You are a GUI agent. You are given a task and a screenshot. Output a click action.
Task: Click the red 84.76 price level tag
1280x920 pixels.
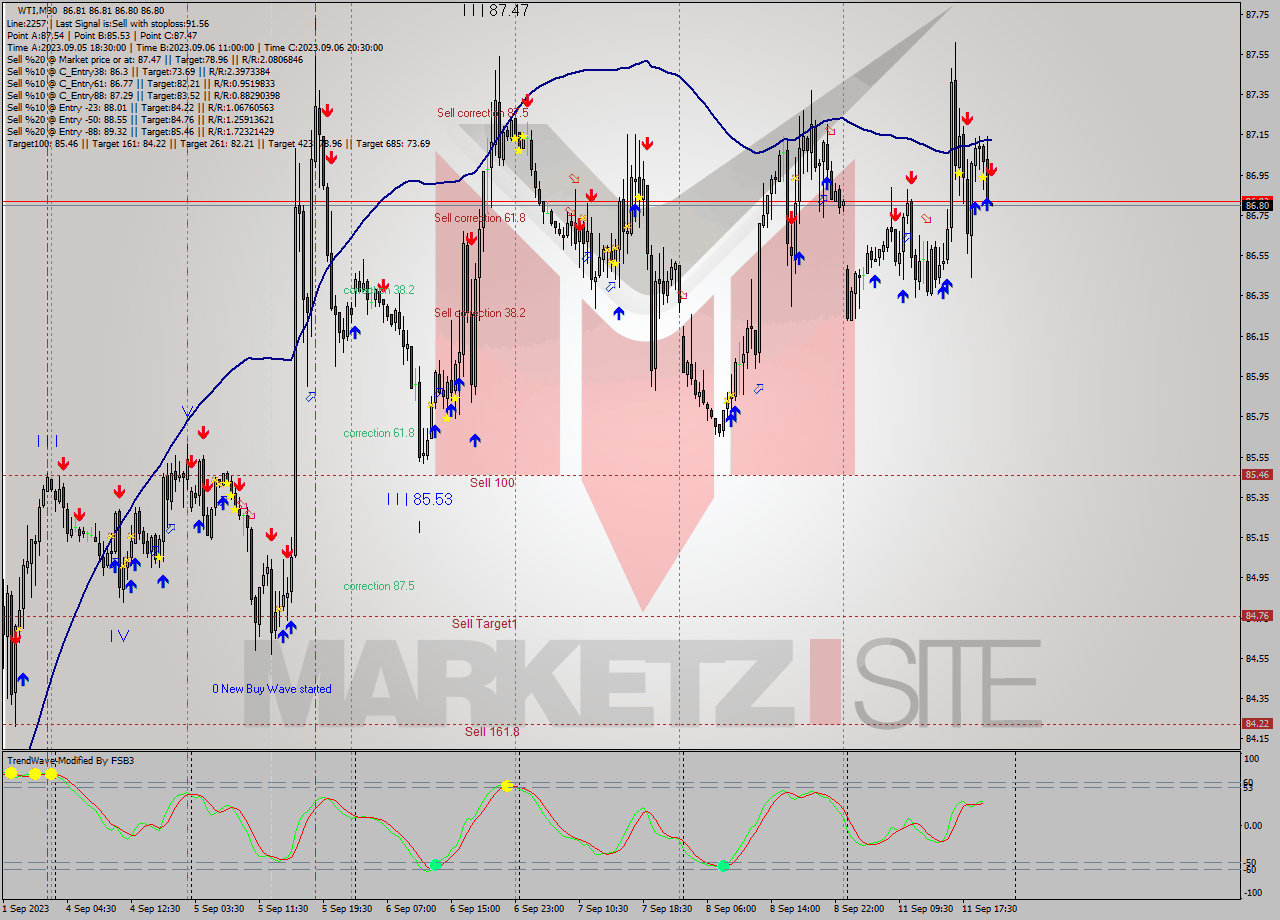[x=1257, y=616]
